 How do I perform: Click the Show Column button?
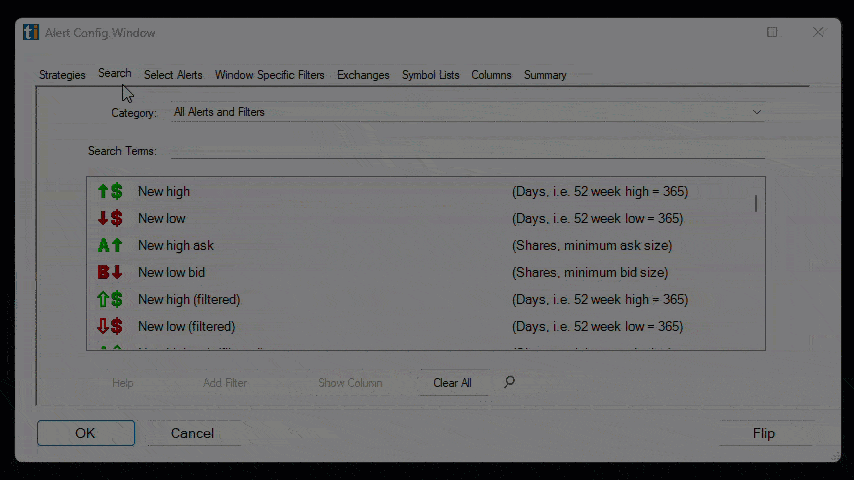(x=350, y=383)
